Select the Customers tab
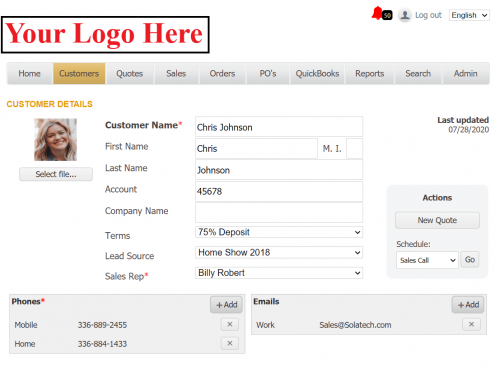 [79, 73]
